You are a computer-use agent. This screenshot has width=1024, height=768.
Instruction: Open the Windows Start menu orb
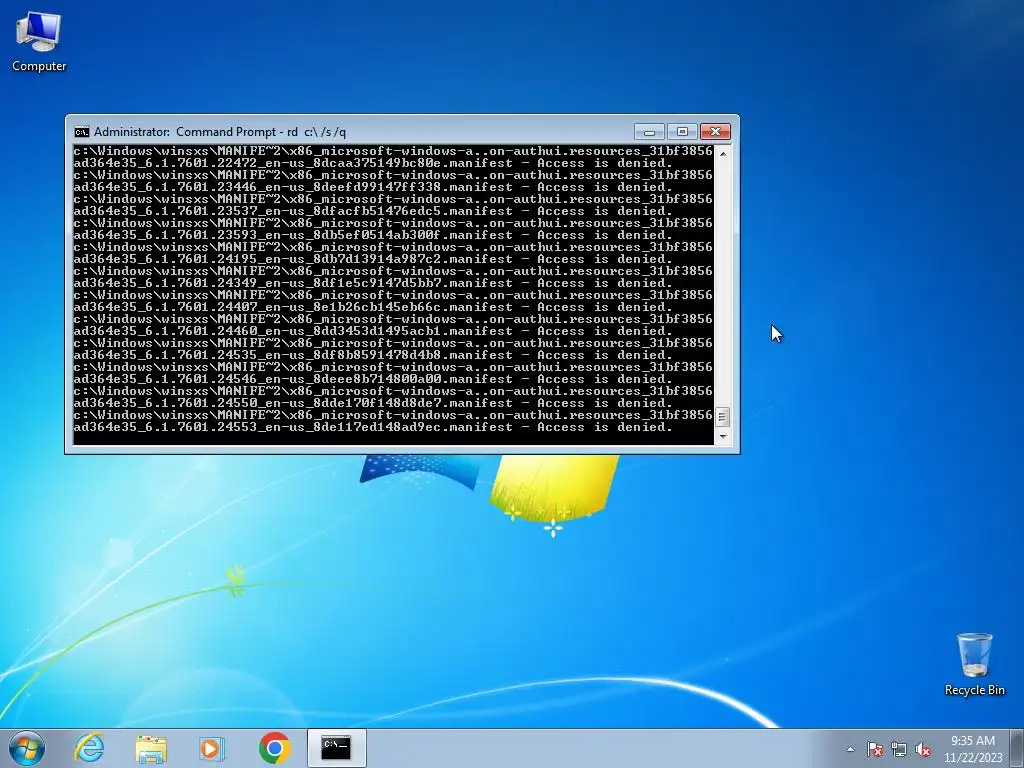27,748
